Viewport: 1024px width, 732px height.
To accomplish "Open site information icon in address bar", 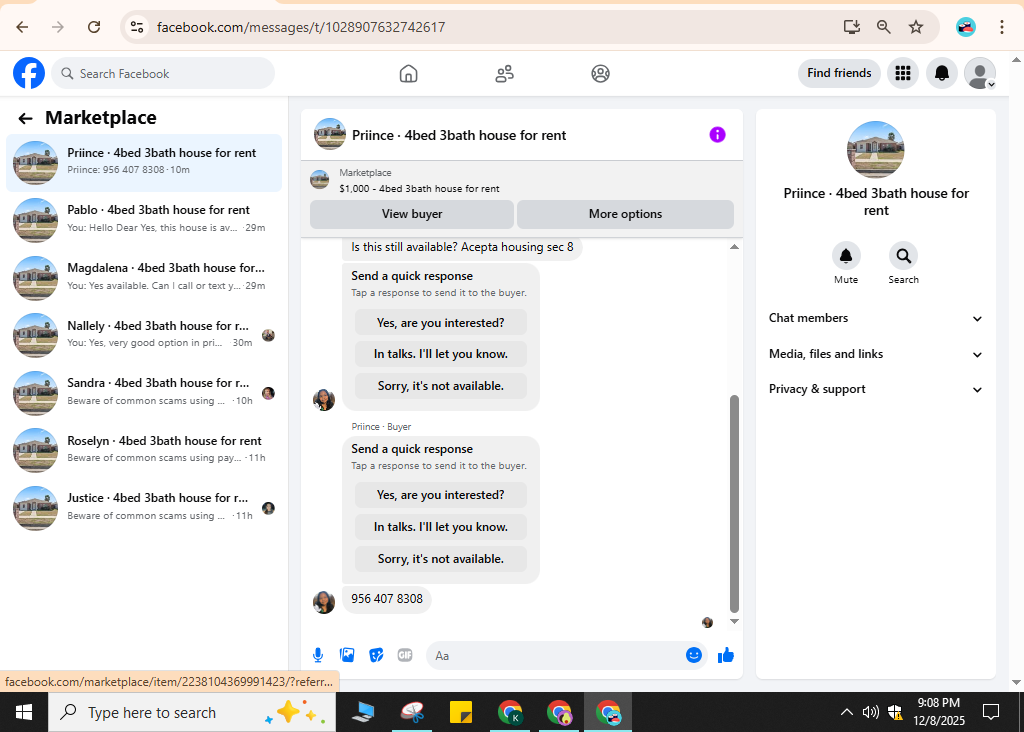I will [x=136, y=27].
